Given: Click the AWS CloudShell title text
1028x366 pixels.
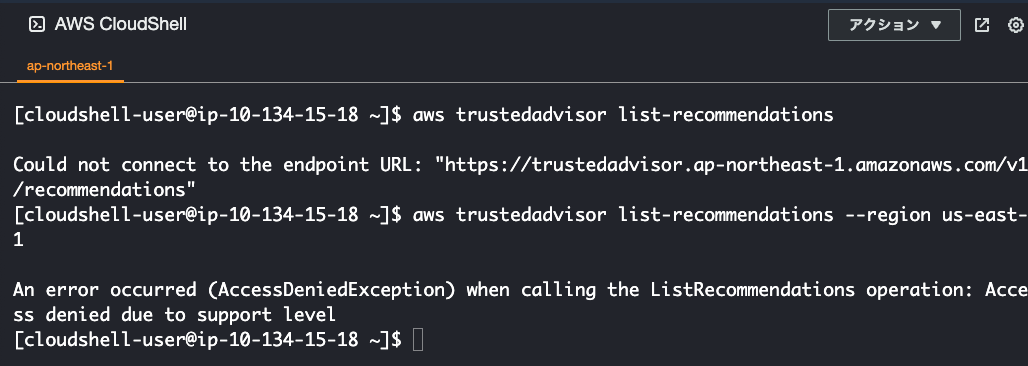Looking at the screenshot, I should tap(121, 25).
